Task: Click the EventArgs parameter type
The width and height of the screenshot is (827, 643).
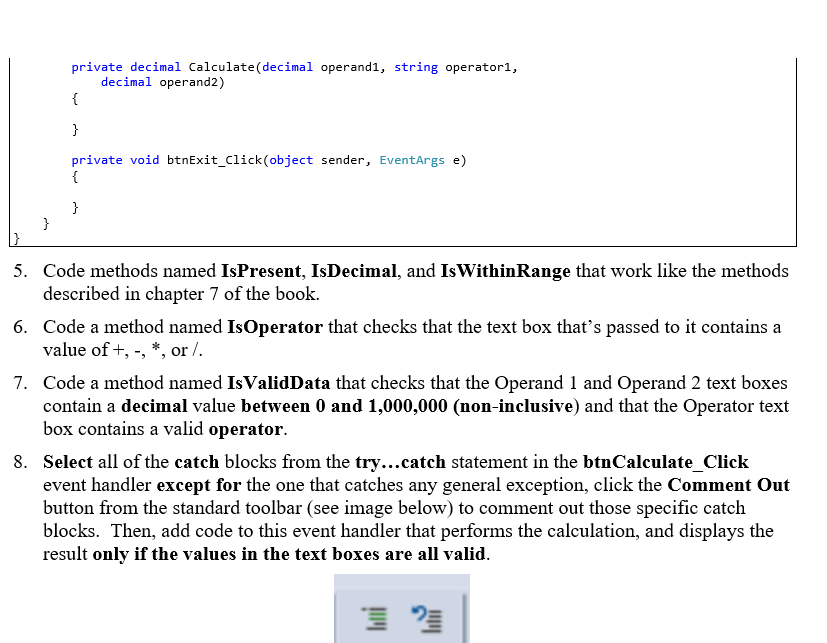Action: pos(411,160)
